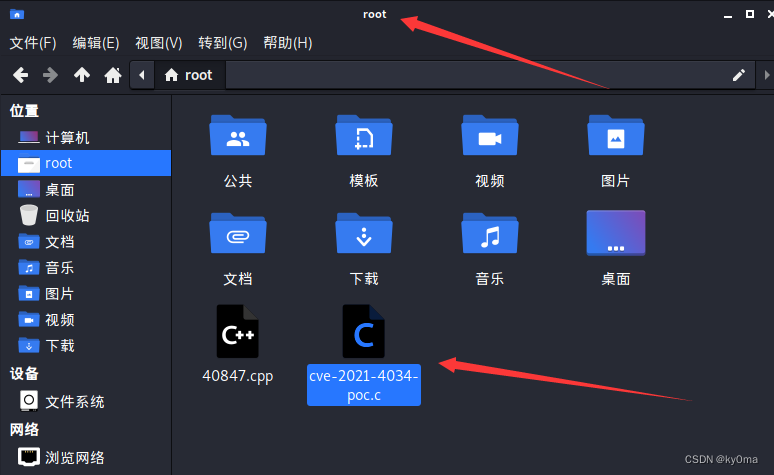This screenshot has width=774, height=475.
Task: Open the 文件(F) menu
Action: click(33, 43)
